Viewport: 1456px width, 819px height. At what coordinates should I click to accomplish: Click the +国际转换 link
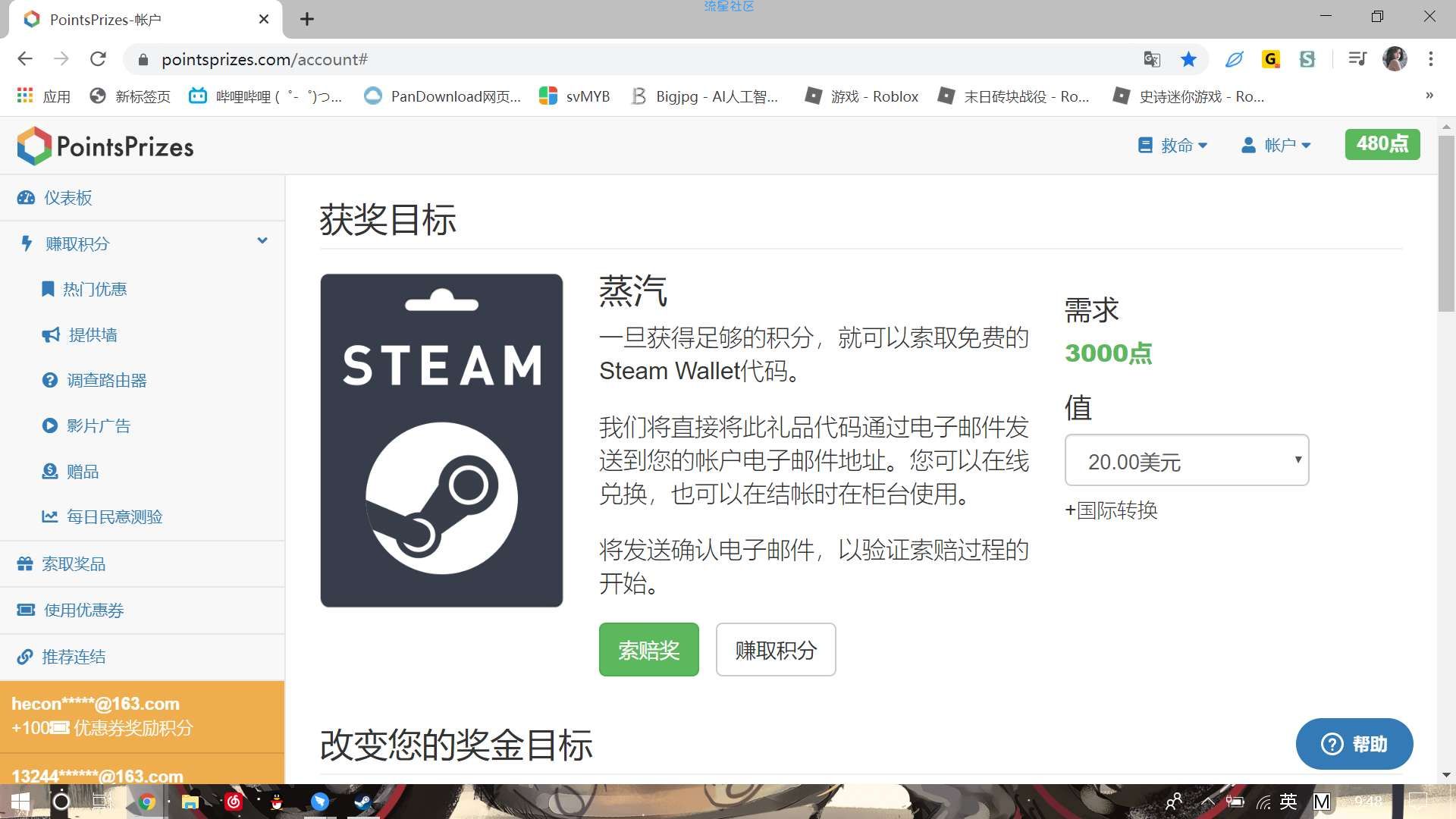pos(1111,510)
